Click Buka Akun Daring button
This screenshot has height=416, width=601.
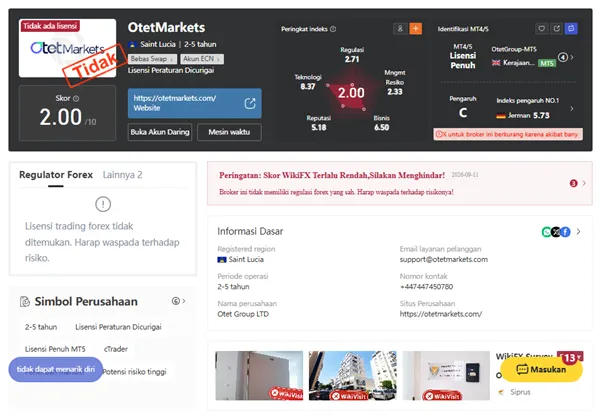[160, 132]
